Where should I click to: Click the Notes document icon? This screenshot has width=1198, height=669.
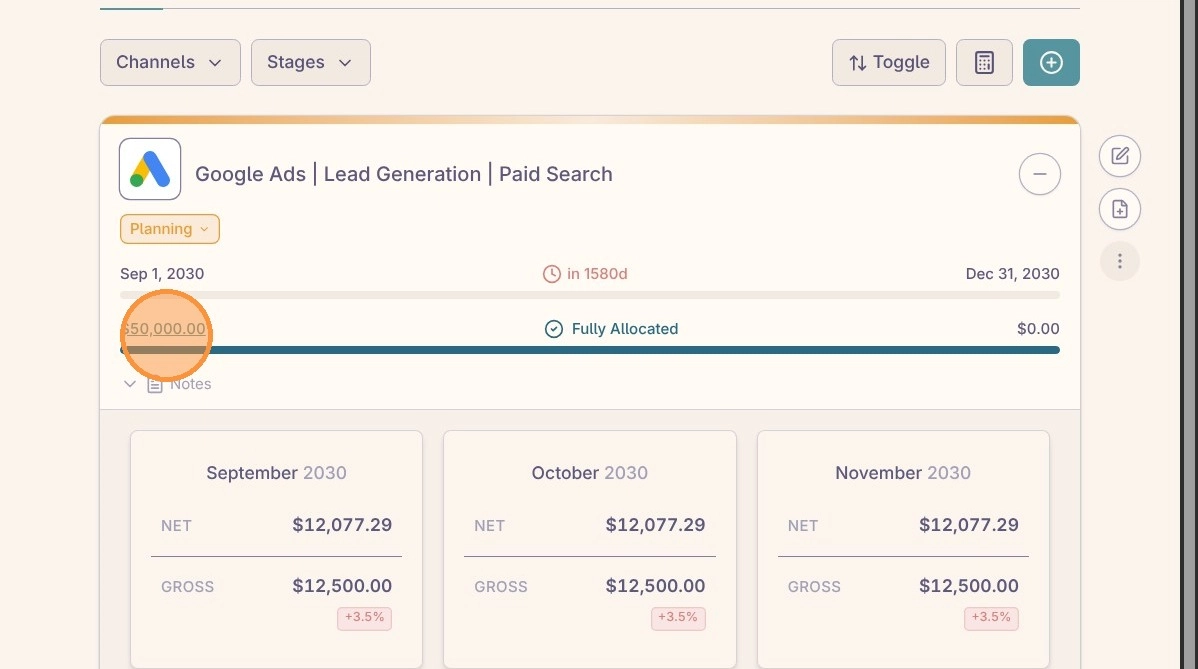click(x=155, y=385)
